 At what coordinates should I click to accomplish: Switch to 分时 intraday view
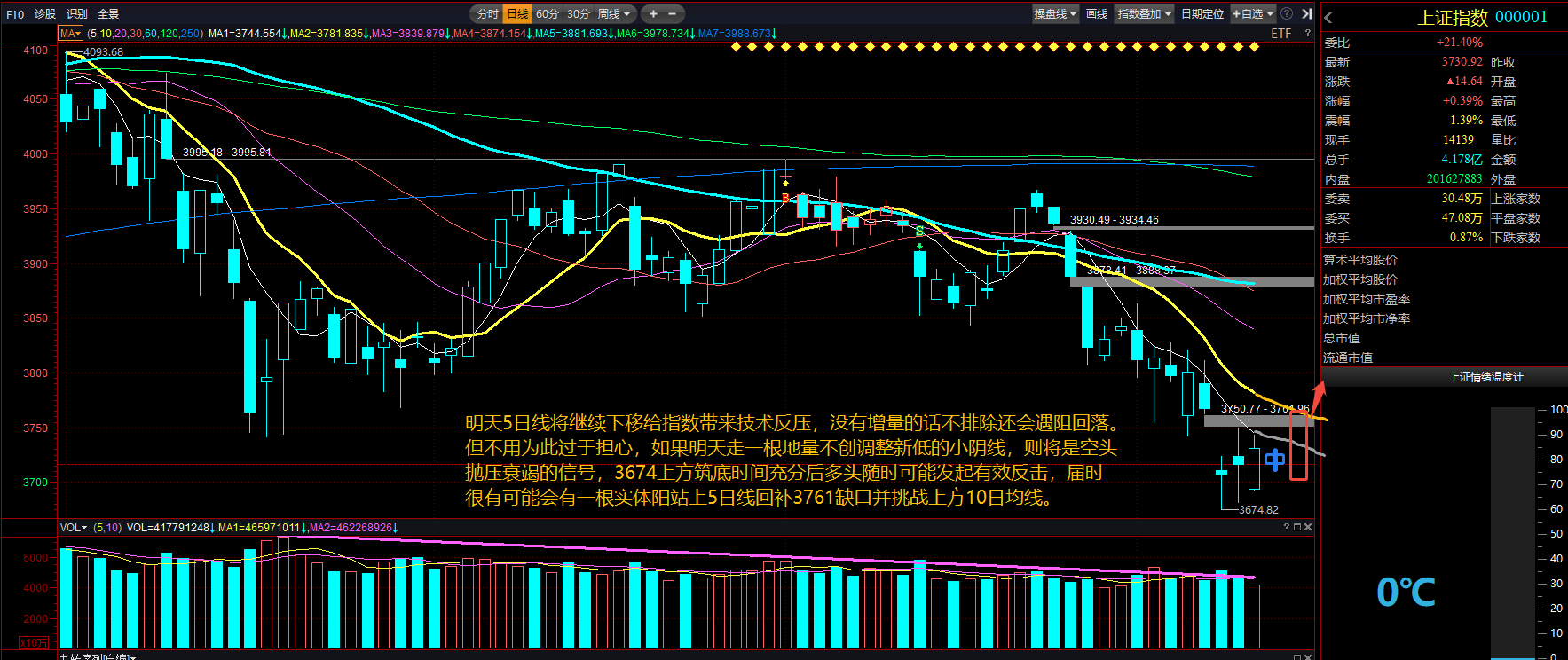click(x=488, y=13)
